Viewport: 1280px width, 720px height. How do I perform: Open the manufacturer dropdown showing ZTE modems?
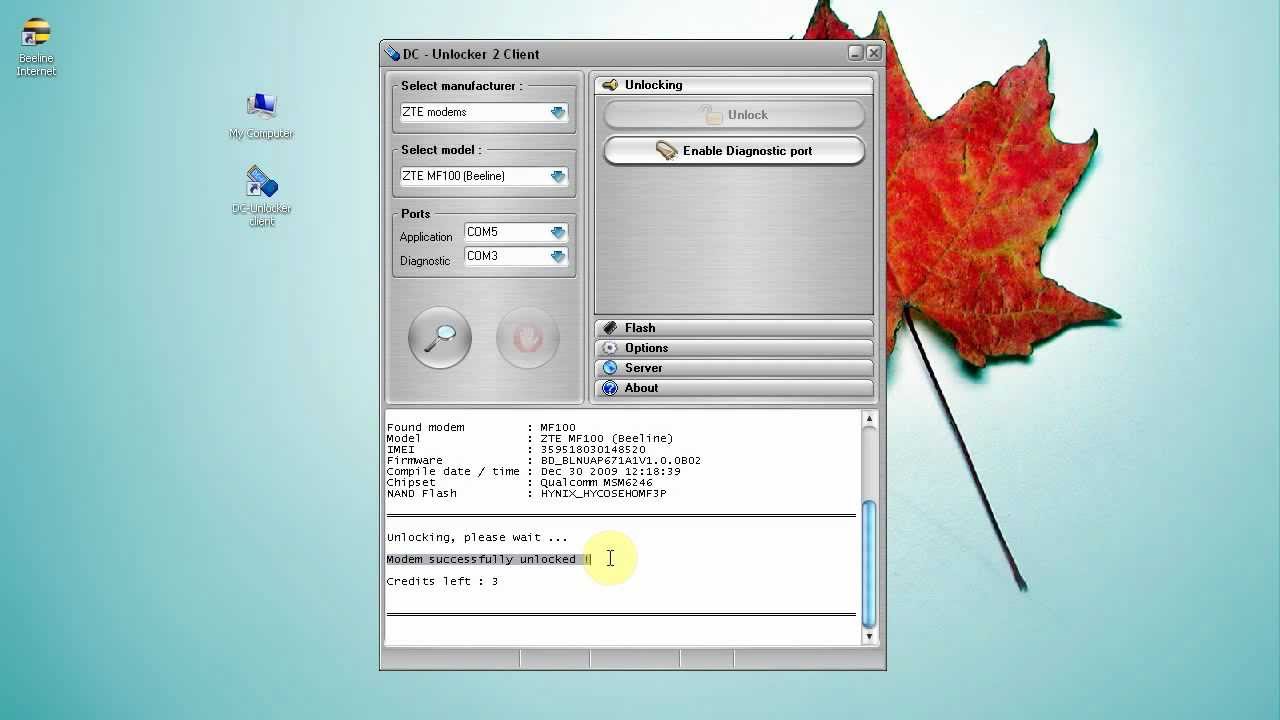484,112
